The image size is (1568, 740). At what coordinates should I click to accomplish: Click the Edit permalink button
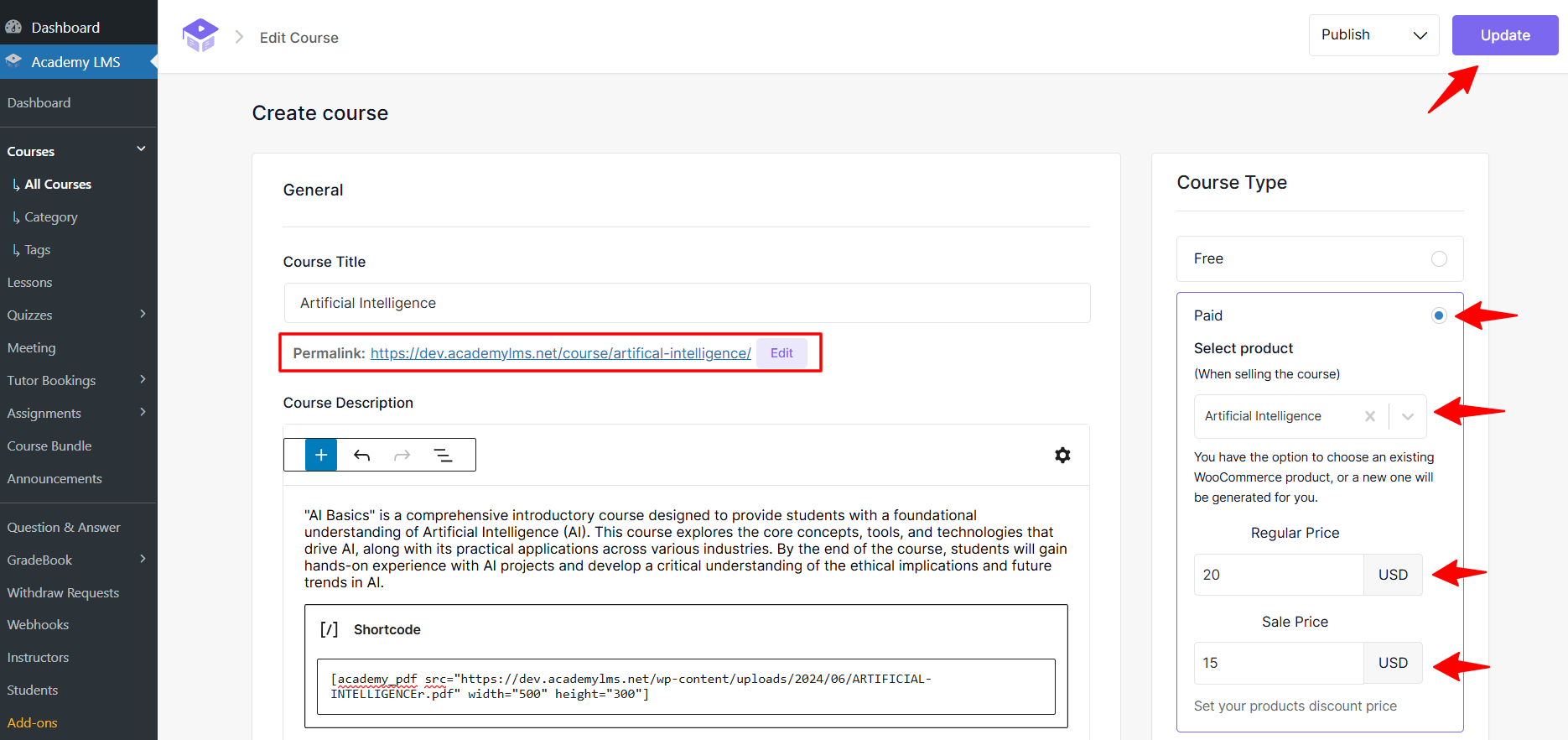[781, 353]
